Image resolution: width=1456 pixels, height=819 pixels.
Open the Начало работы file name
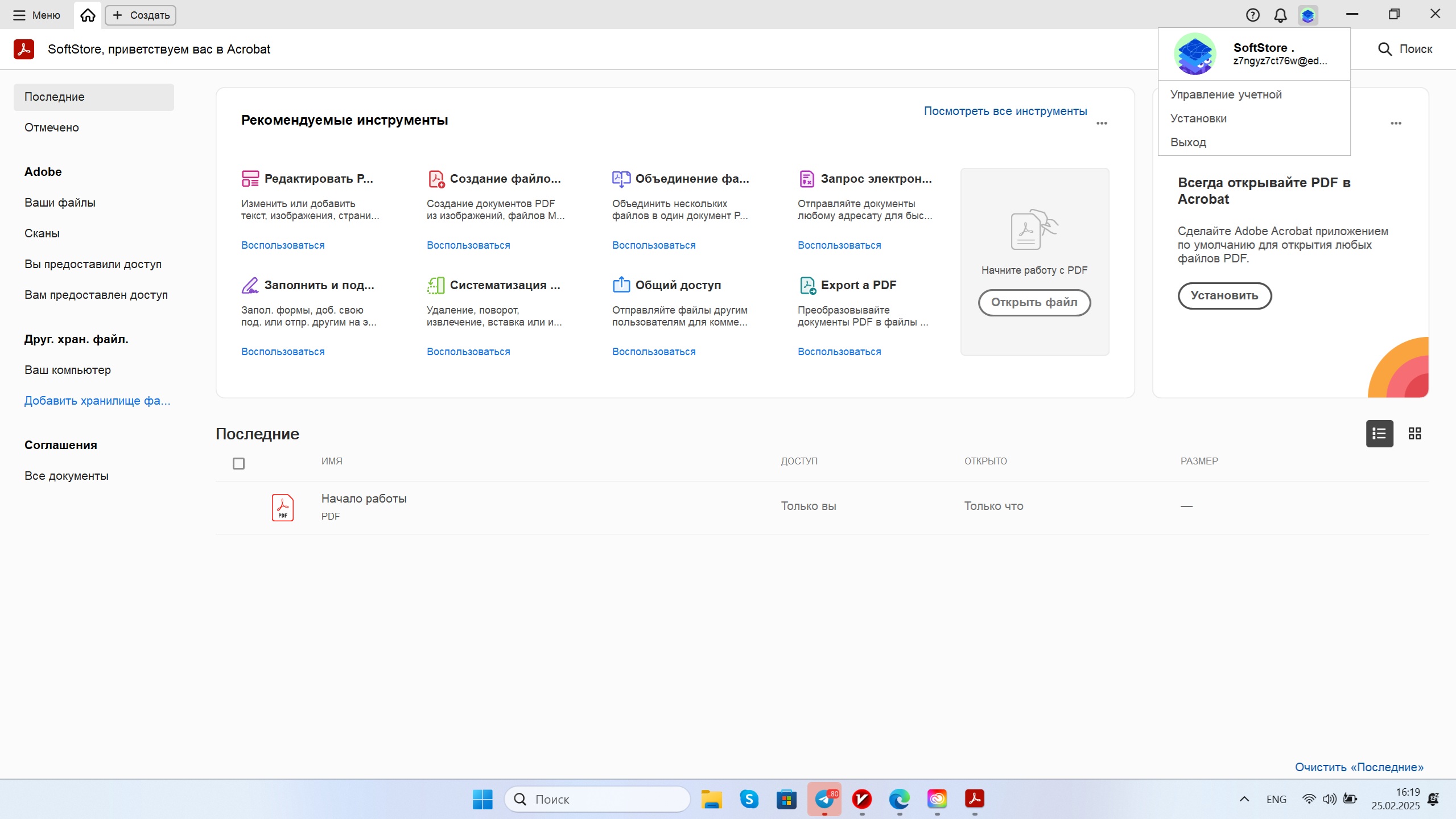364,499
